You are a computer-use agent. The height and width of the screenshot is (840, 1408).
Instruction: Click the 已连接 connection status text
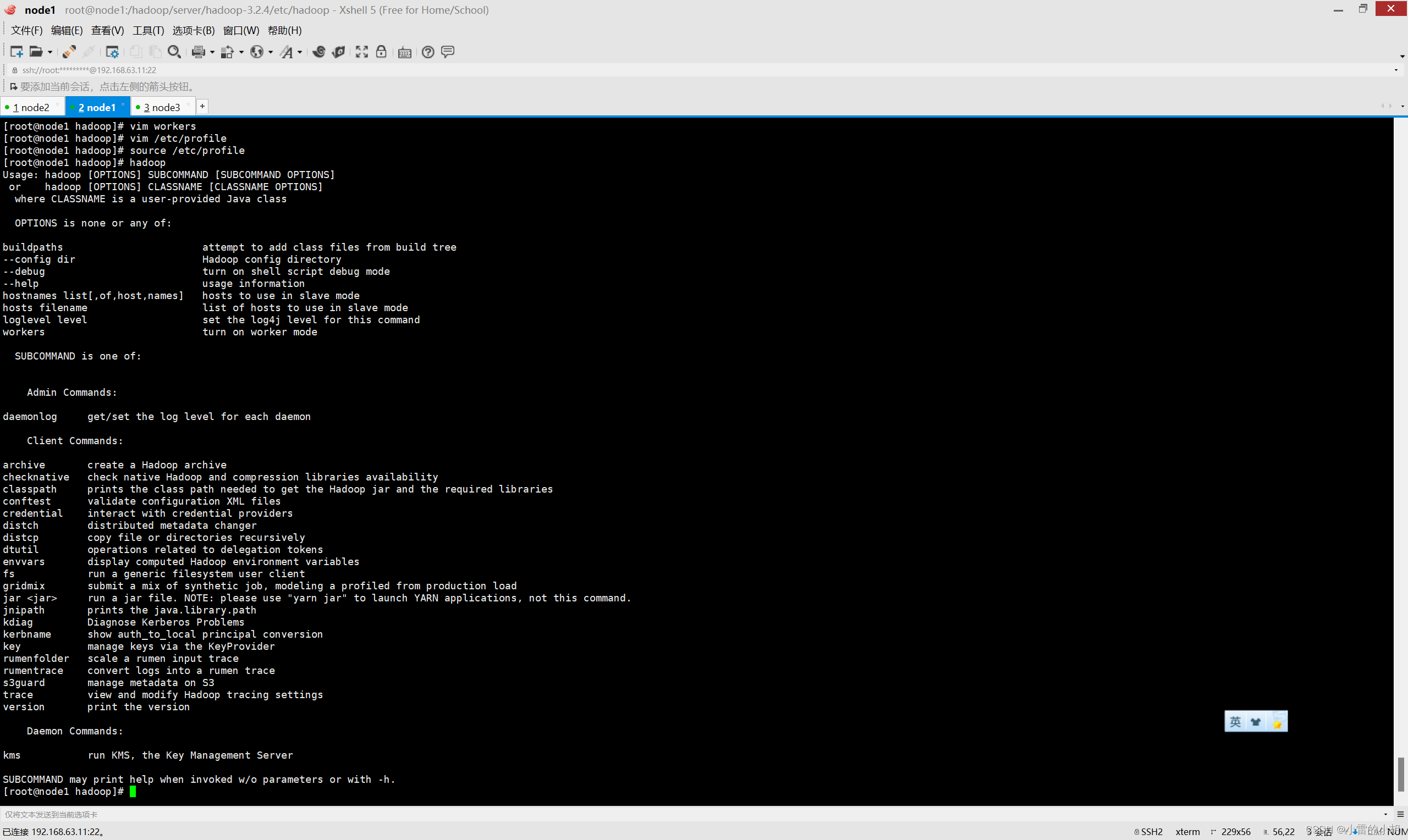53,832
